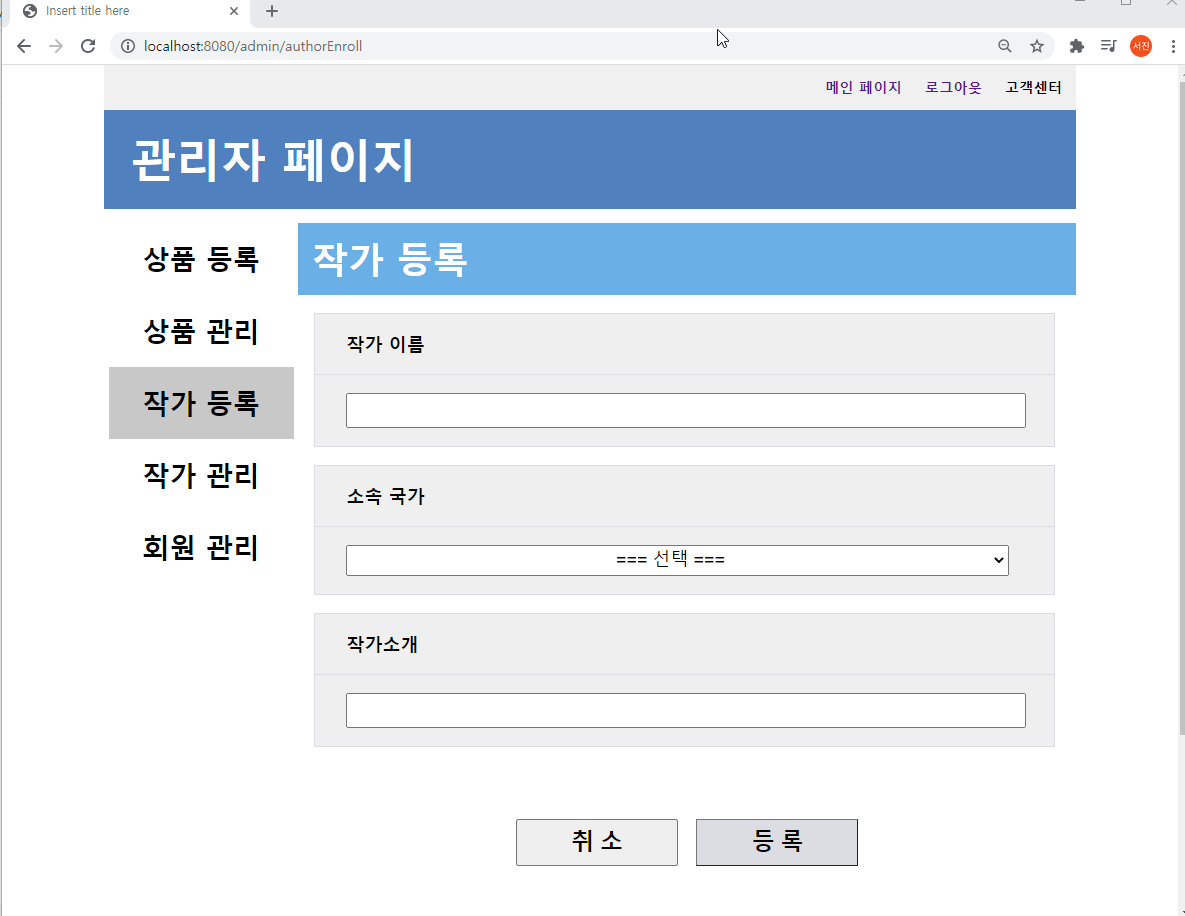Click the 관리자 페이지 header title

273,159
